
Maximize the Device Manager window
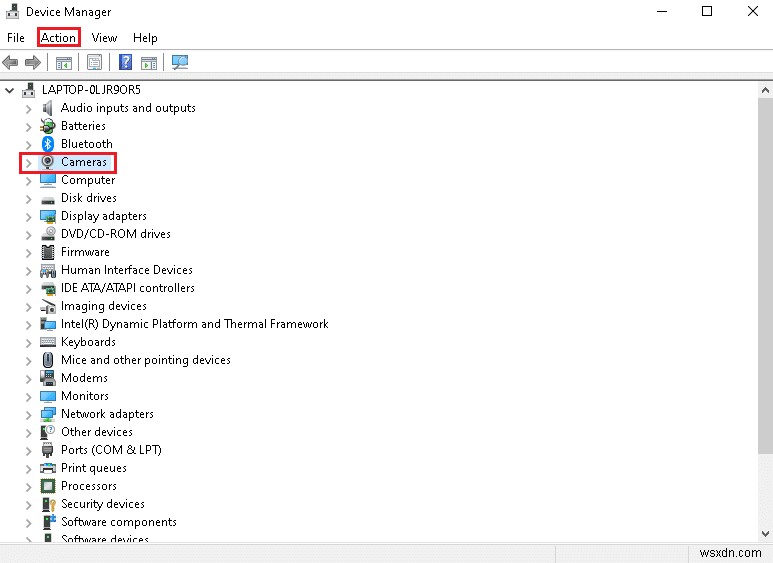707,11
